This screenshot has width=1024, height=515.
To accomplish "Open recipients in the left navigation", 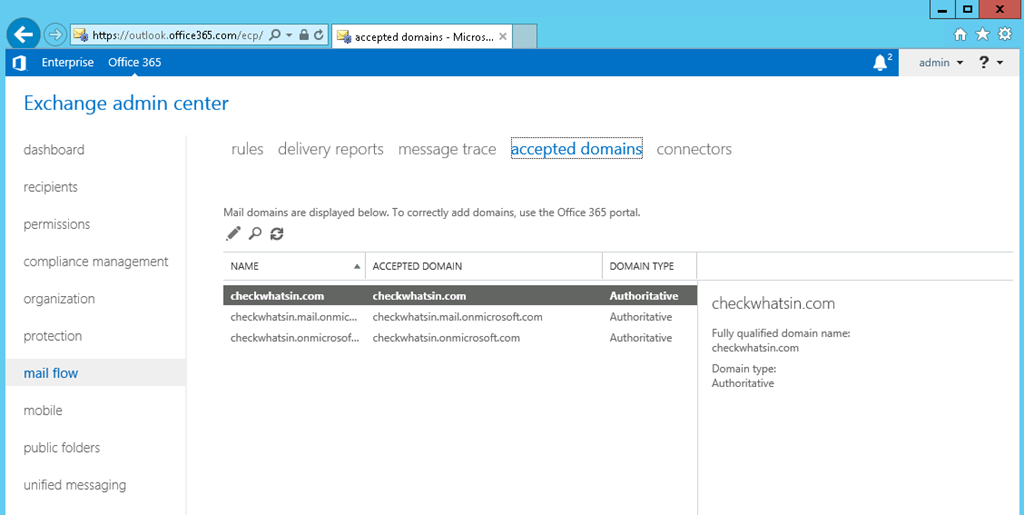I will point(50,187).
